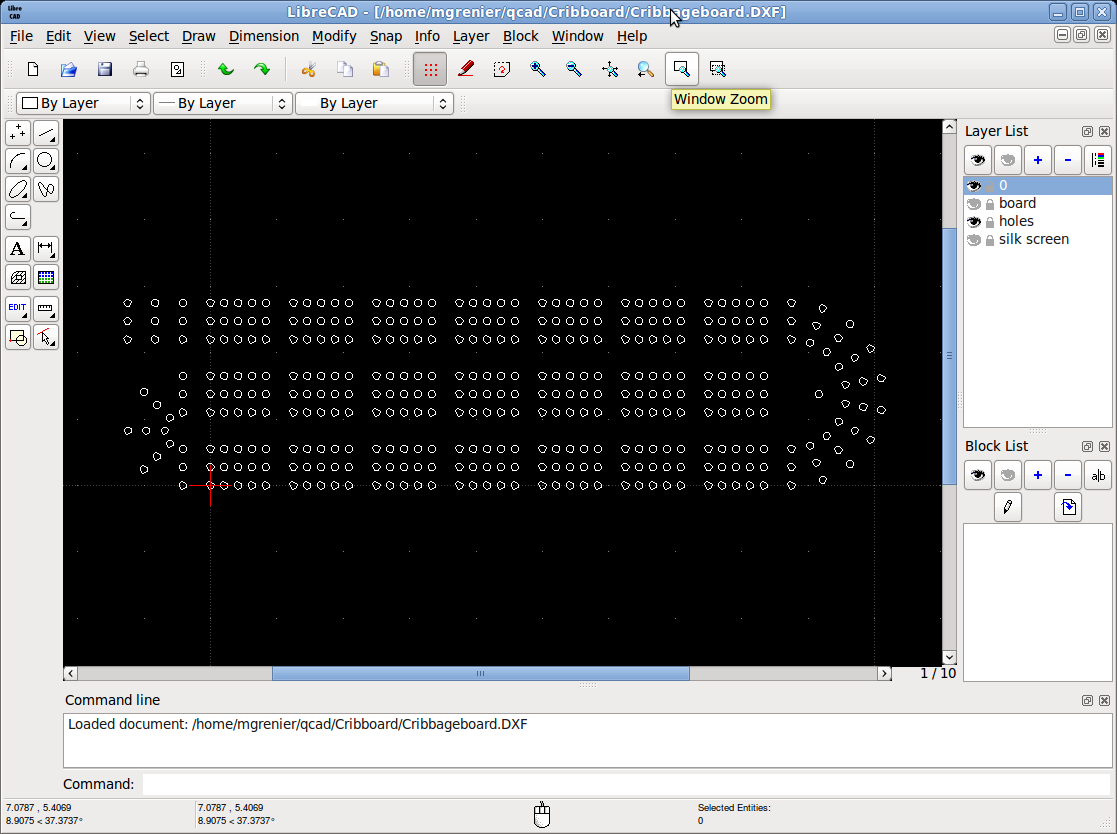Open the color By Layer combo box
1117x834 pixels.
coord(83,103)
